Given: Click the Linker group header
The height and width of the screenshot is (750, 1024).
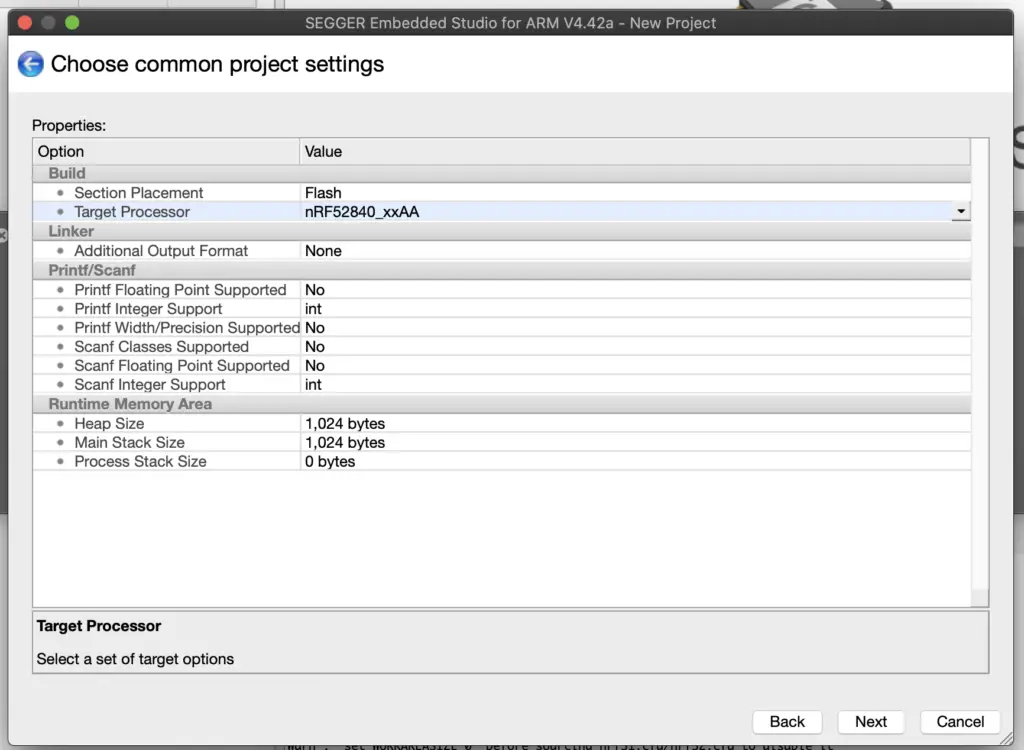Looking at the screenshot, I should 502,231.
